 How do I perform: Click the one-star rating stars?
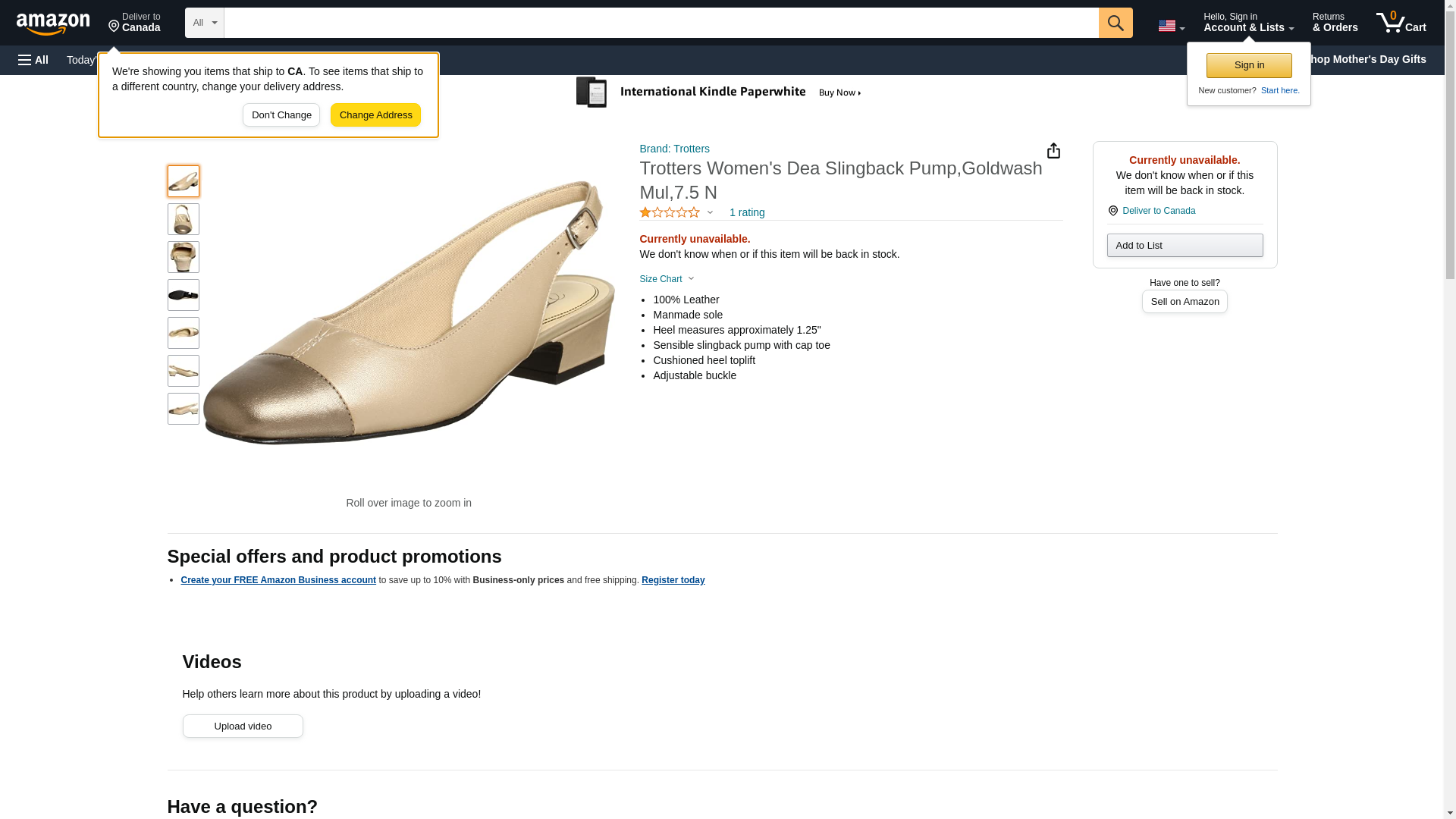tap(670, 213)
